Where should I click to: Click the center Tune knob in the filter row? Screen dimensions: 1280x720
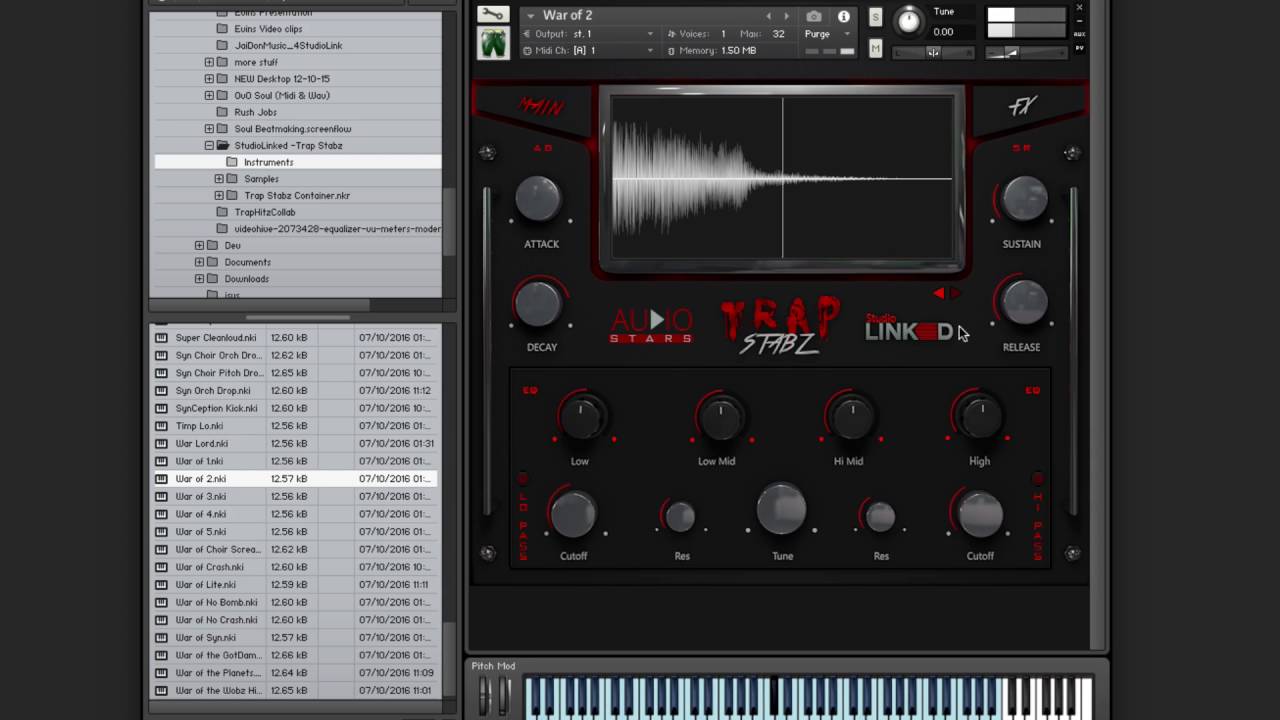click(781, 509)
